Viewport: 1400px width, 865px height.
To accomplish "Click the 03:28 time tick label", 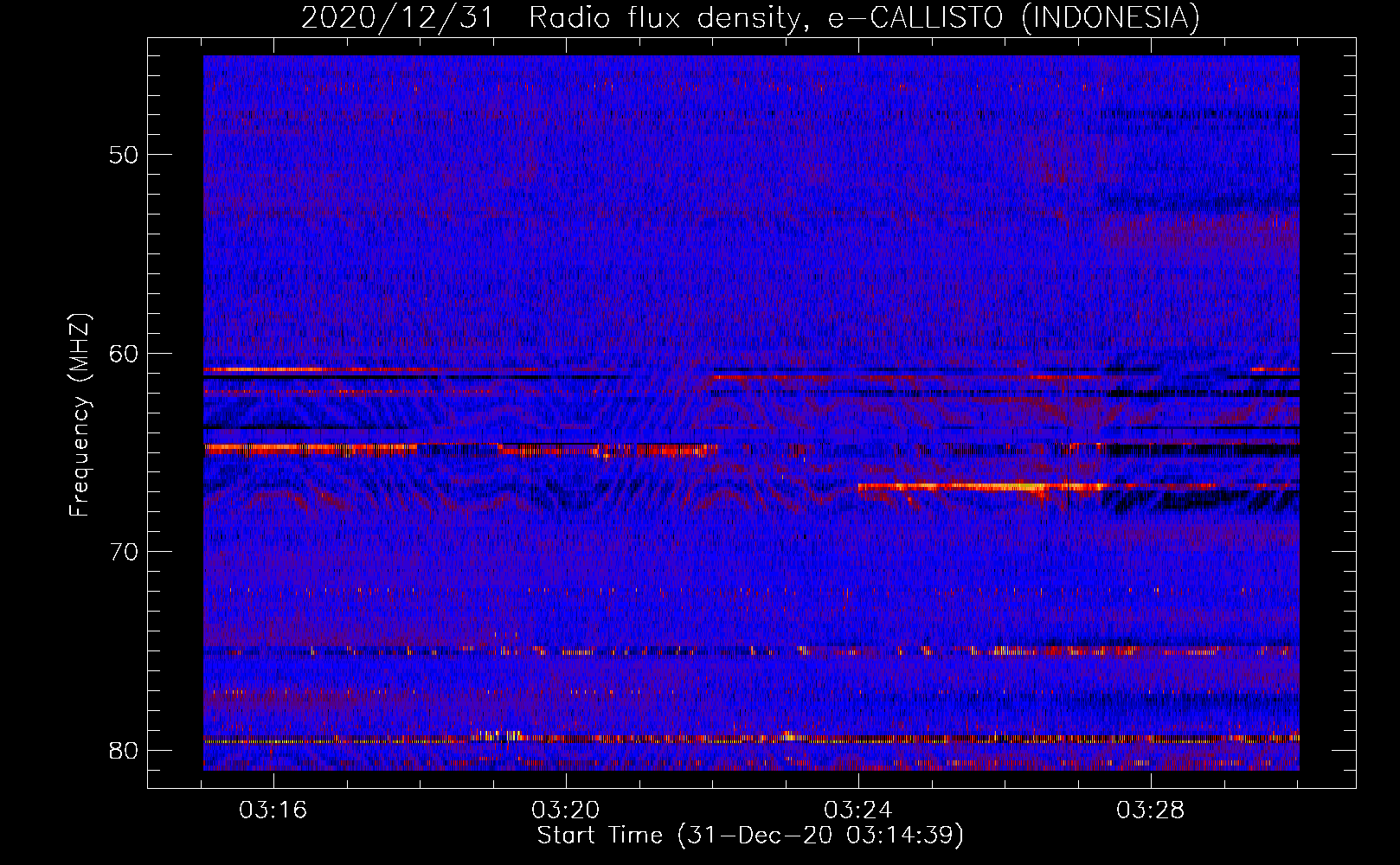I will [x=1151, y=811].
